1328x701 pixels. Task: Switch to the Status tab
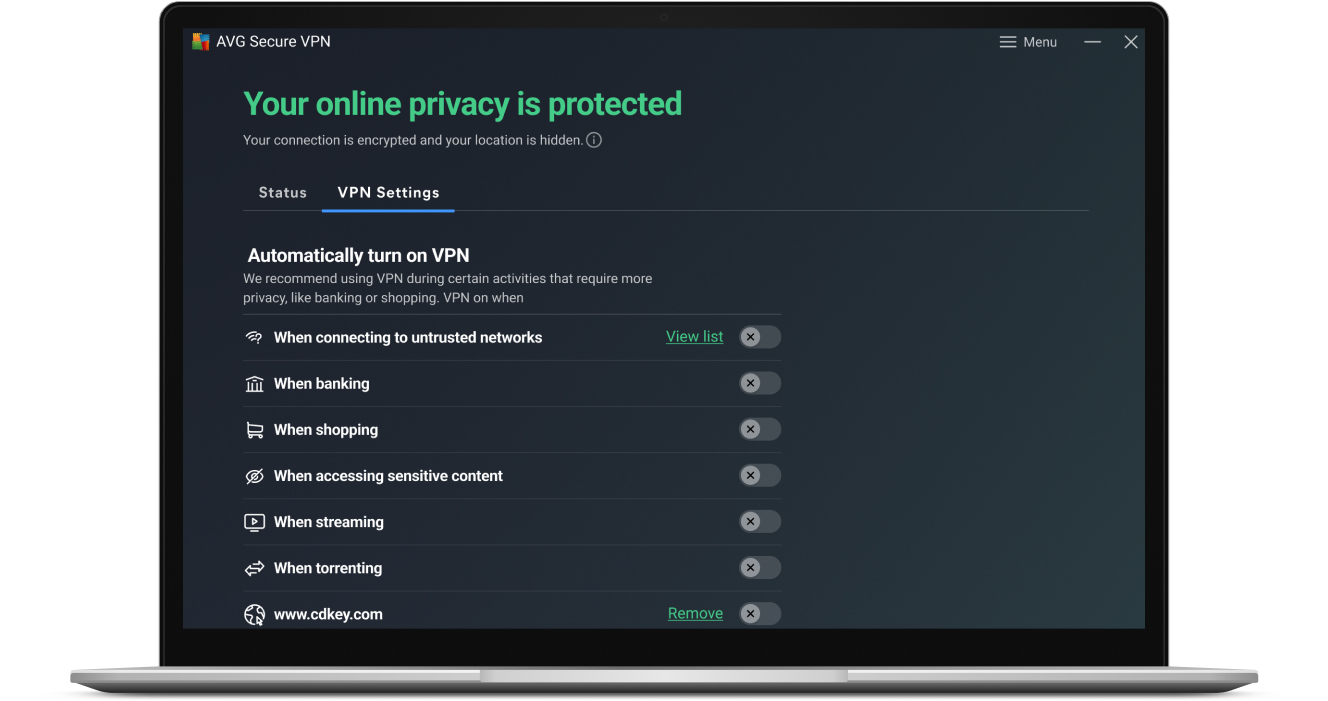[282, 192]
